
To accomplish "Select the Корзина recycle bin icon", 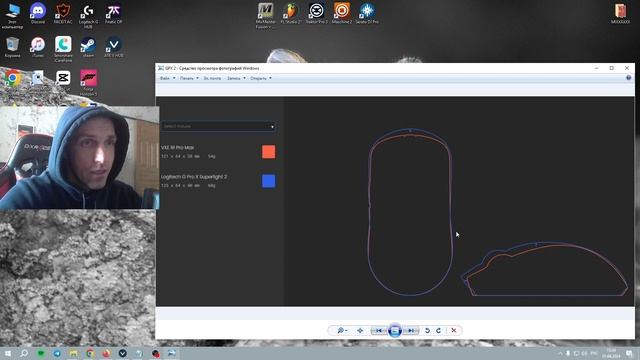I will (x=12, y=47).
